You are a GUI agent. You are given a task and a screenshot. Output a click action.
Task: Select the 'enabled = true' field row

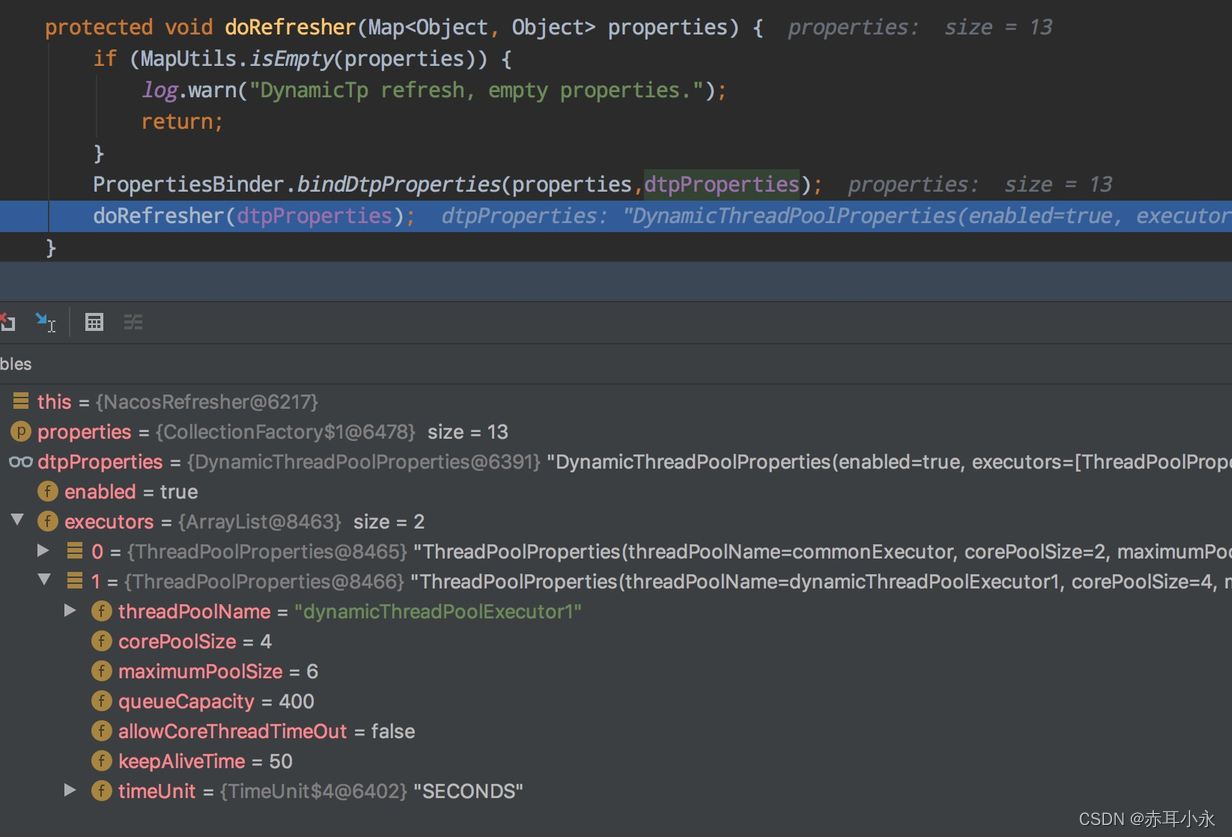pyautogui.click(x=616, y=492)
